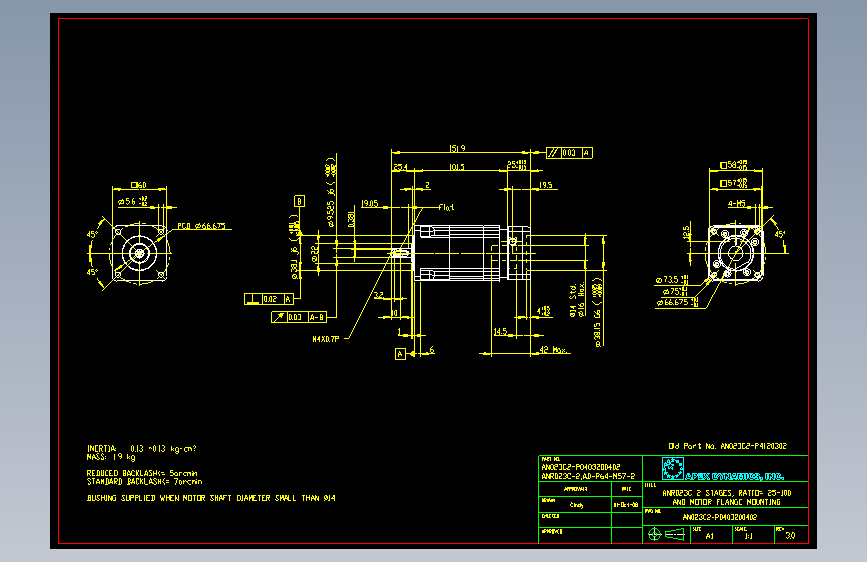Click the 19.05 dimension text

point(370,204)
